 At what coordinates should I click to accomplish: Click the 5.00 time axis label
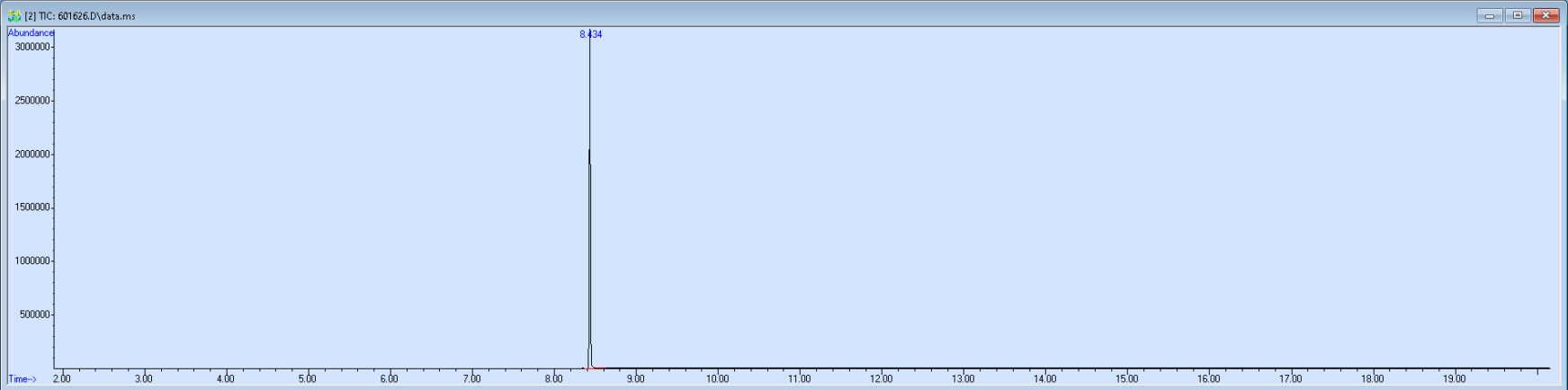pos(307,379)
